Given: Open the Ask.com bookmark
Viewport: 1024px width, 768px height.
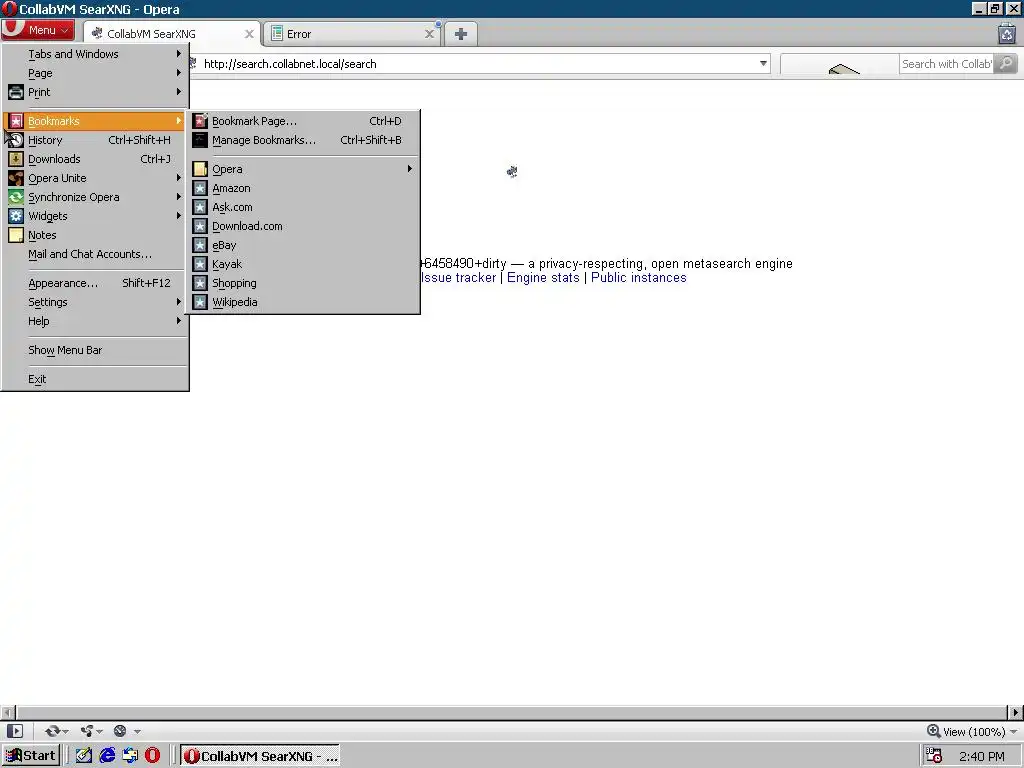Looking at the screenshot, I should coord(303,207).
